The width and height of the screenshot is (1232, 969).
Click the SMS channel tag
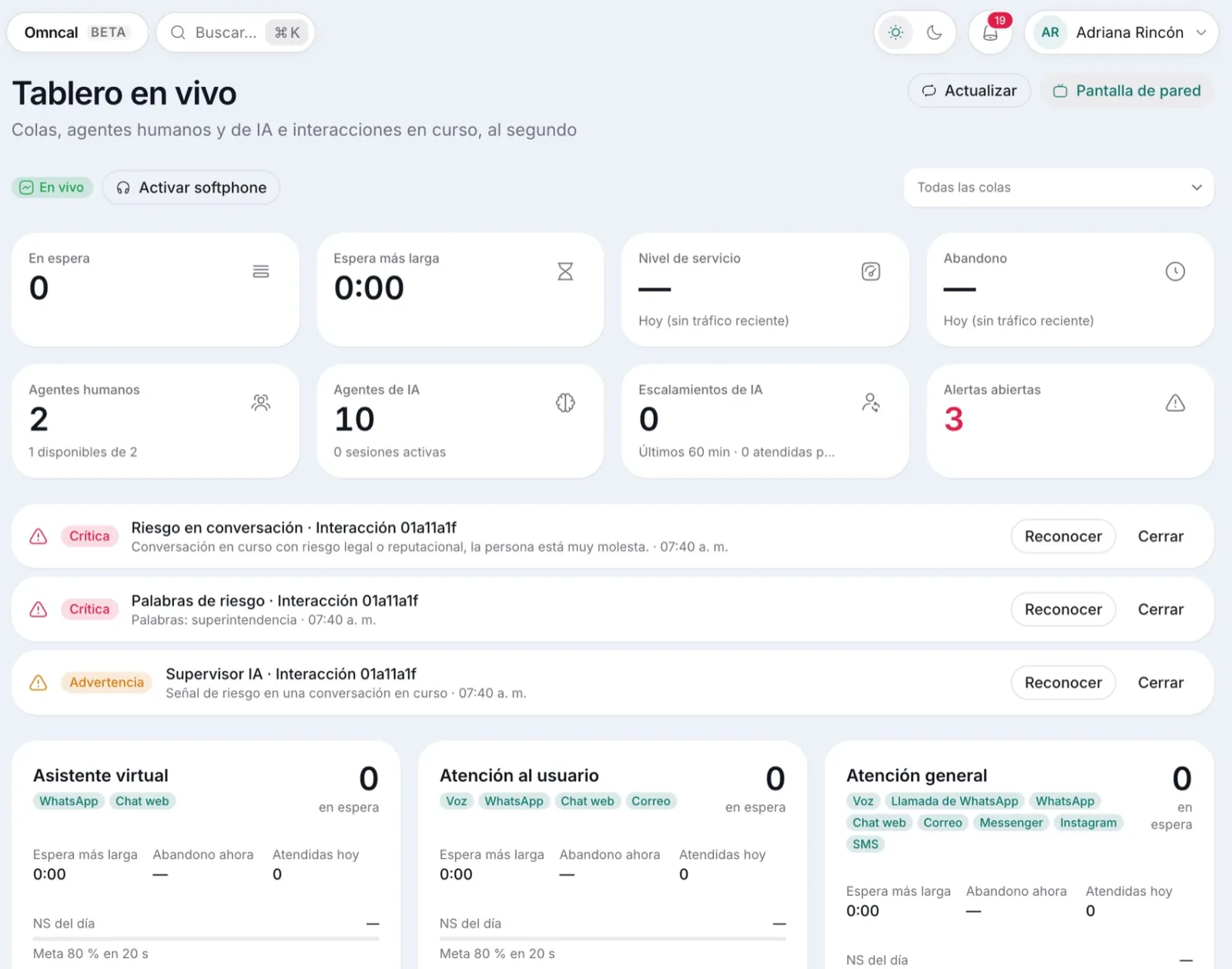pyautogui.click(x=865, y=844)
